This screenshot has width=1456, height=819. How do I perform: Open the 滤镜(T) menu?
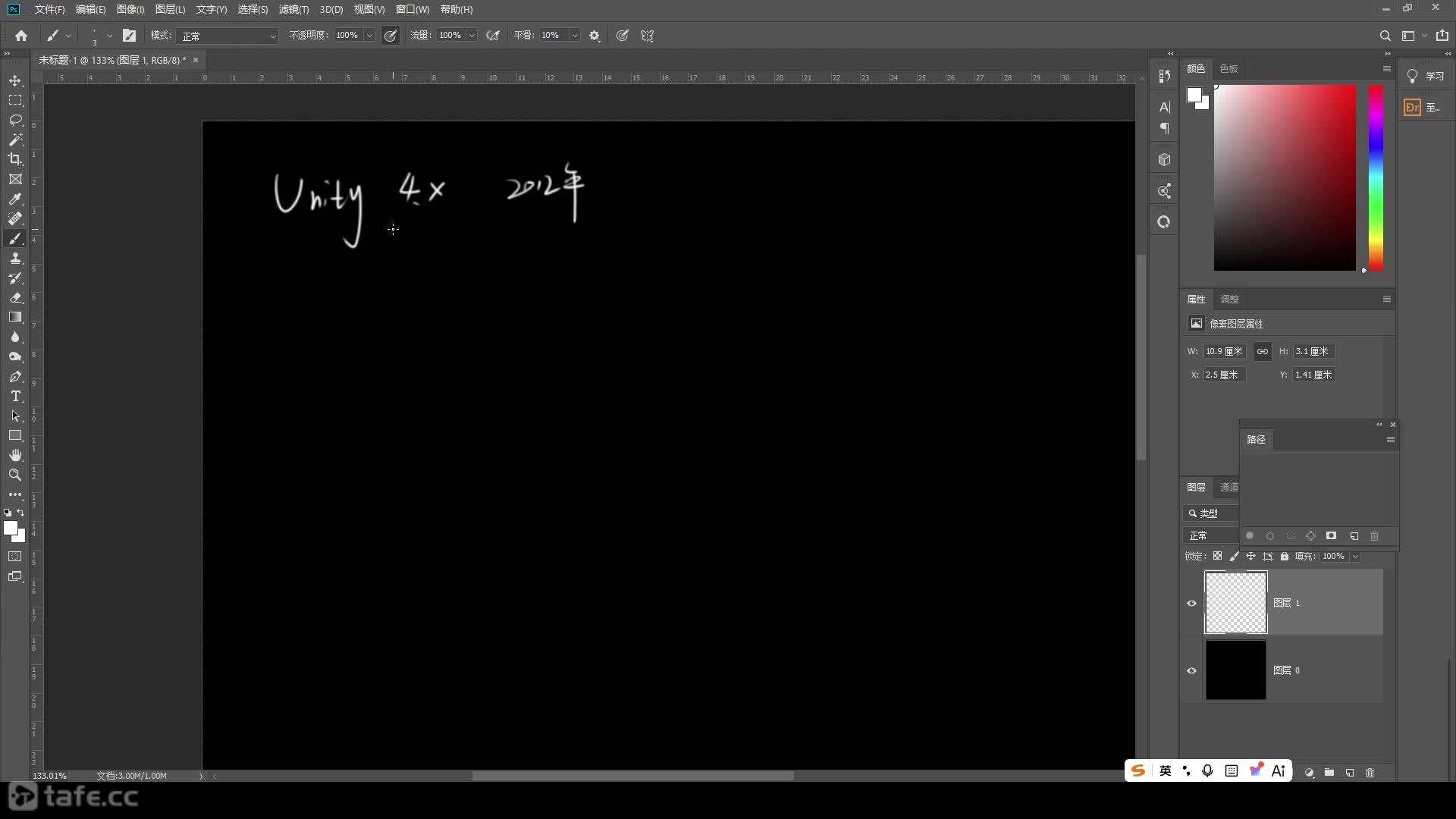tap(293, 9)
